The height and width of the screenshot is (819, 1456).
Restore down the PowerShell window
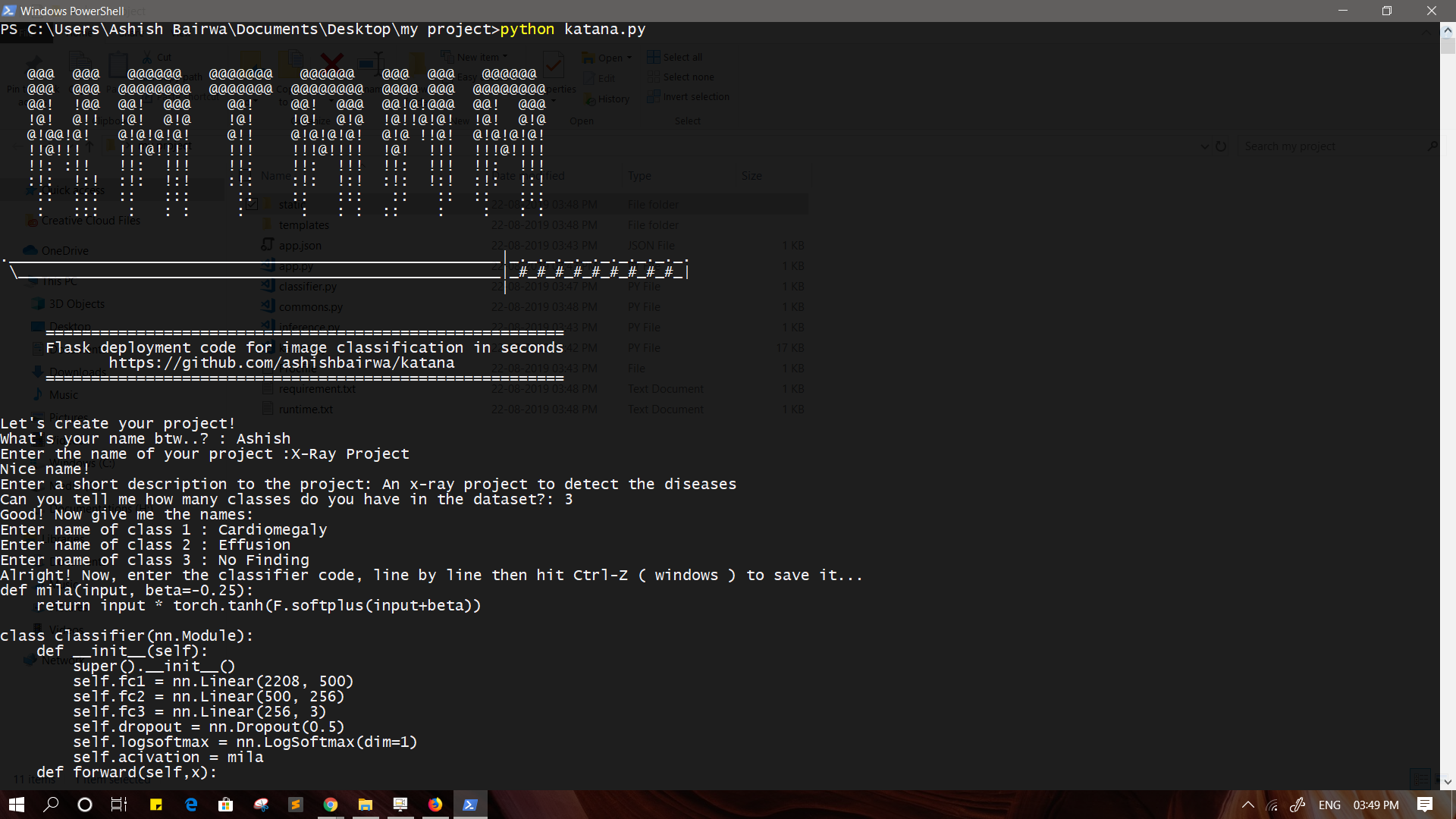pyautogui.click(x=1387, y=11)
